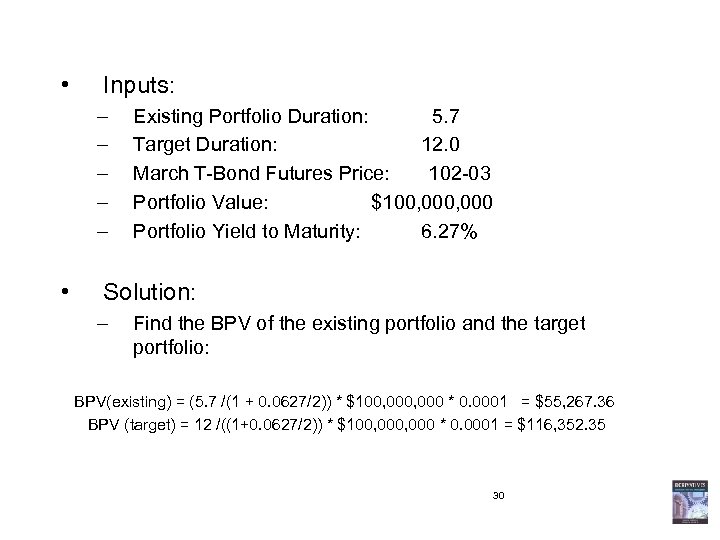Image resolution: width=720 pixels, height=540 pixels.
Task: Select the "Solution:" heading
Action: [155, 292]
